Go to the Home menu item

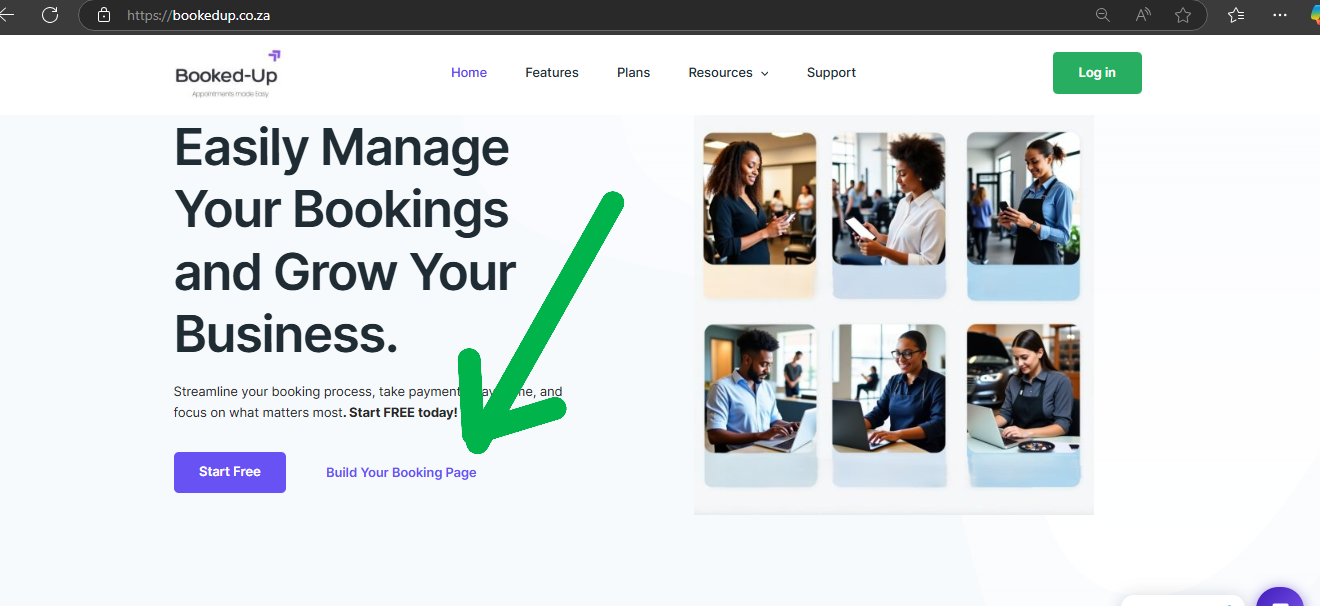(469, 73)
